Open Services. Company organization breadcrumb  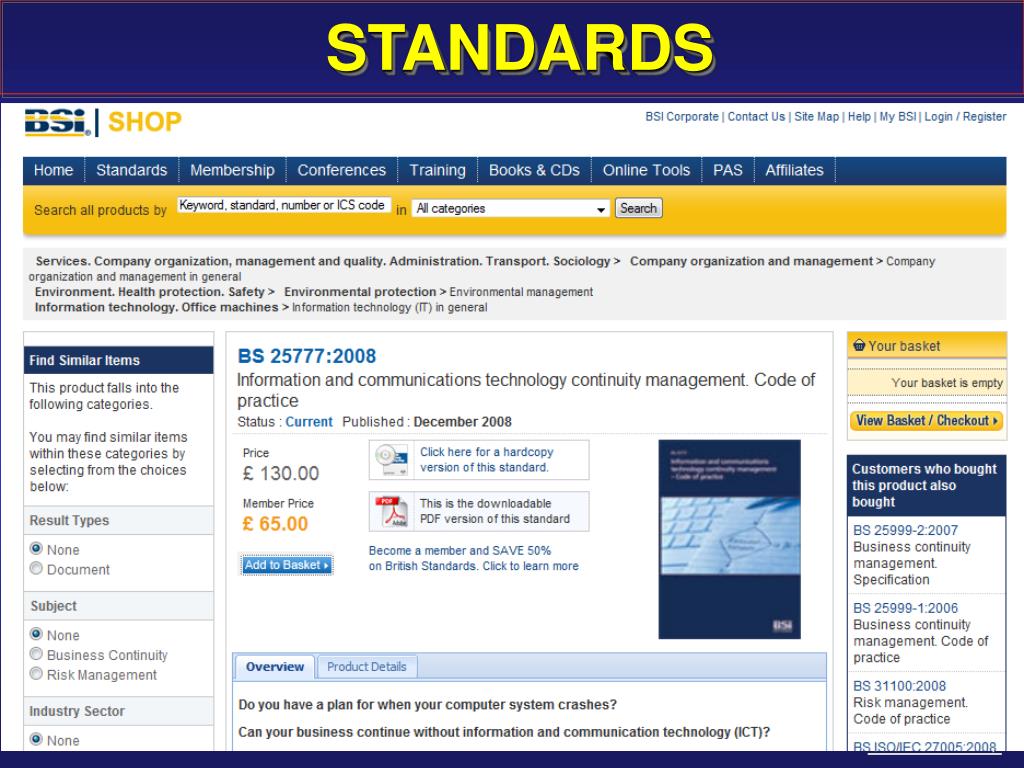click(323, 261)
